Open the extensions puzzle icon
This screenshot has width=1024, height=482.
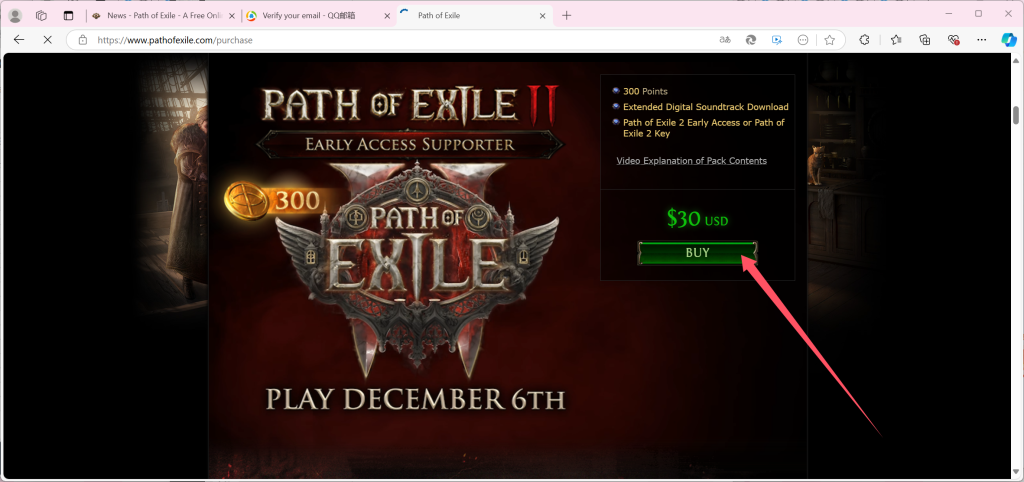pos(864,40)
